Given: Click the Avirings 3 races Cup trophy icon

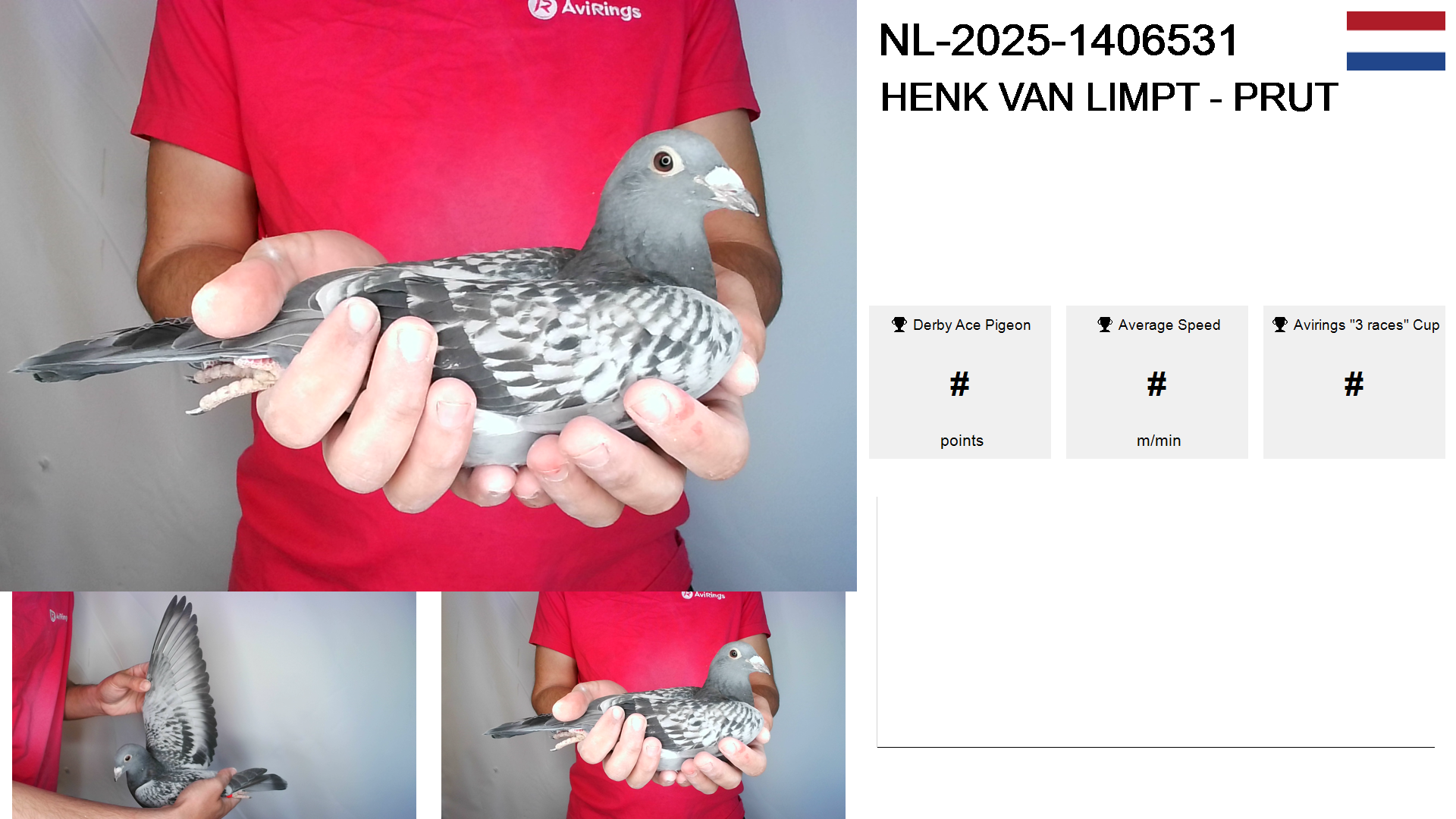Looking at the screenshot, I should pyautogui.click(x=1280, y=325).
